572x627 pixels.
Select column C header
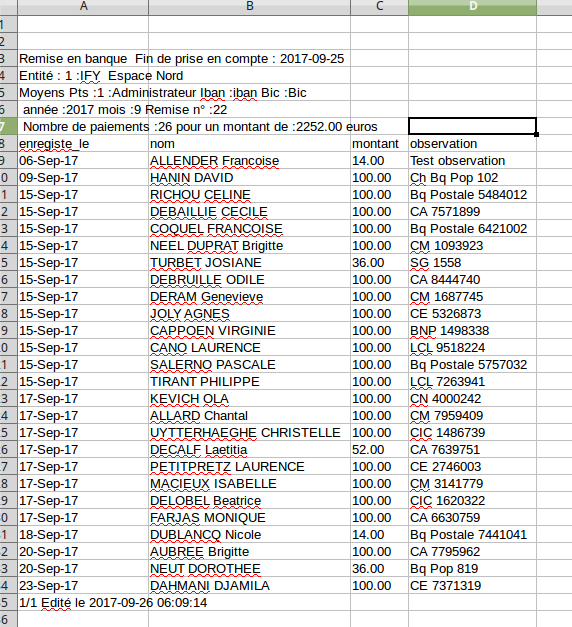coord(380,6)
